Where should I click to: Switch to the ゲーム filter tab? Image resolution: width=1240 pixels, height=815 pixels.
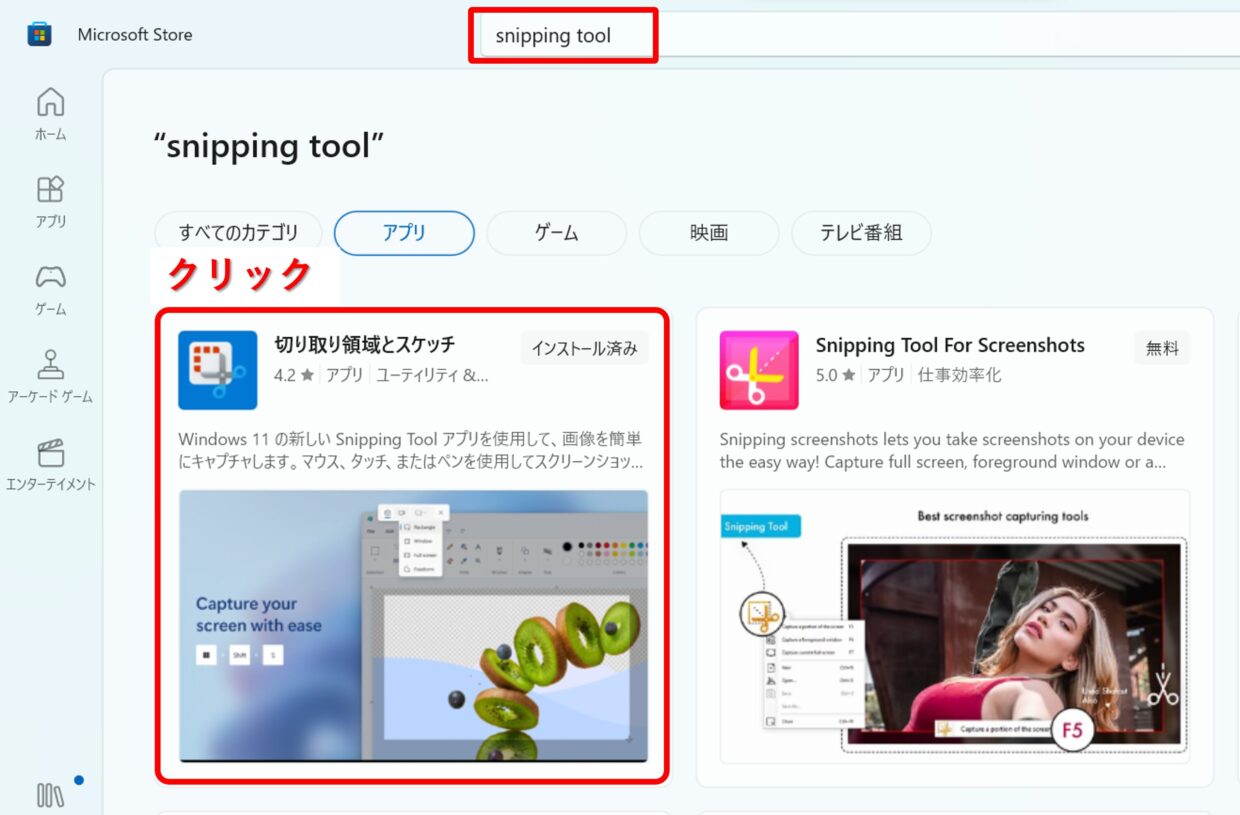556,233
